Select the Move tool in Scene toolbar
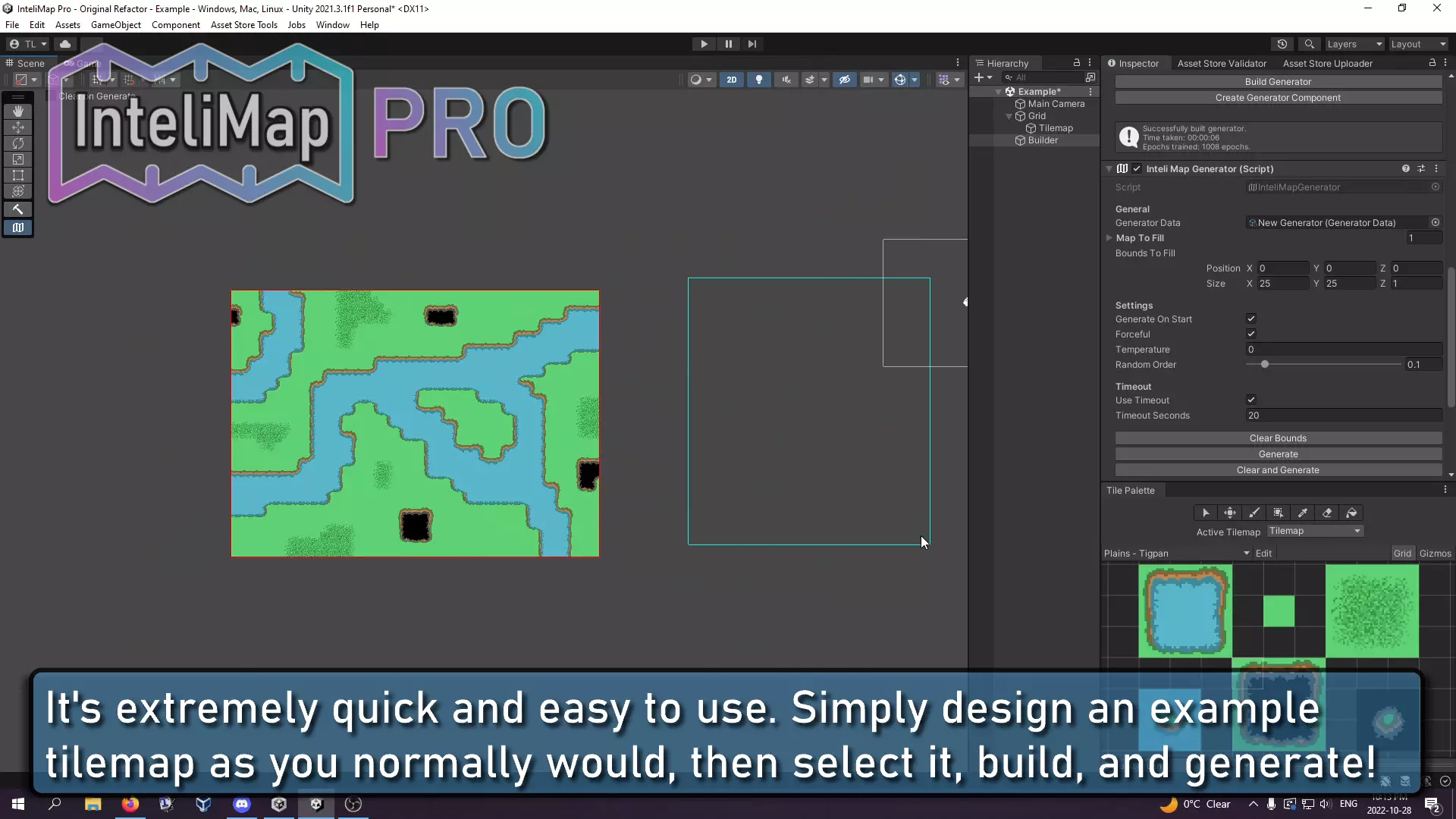Screen dimensions: 1456x819 click(x=18, y=127)
